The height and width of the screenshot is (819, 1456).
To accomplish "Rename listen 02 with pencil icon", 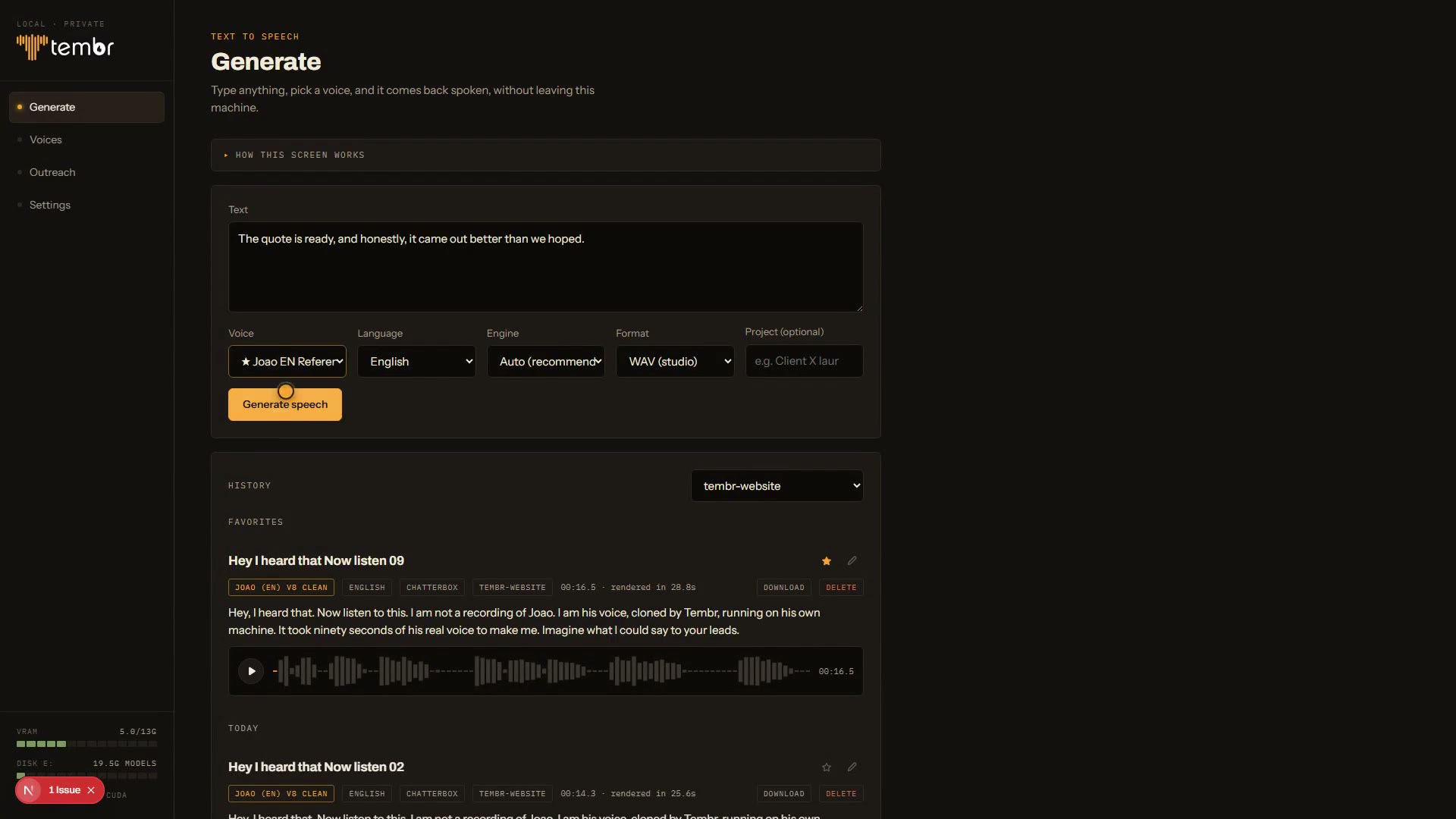I will [852, 767].
